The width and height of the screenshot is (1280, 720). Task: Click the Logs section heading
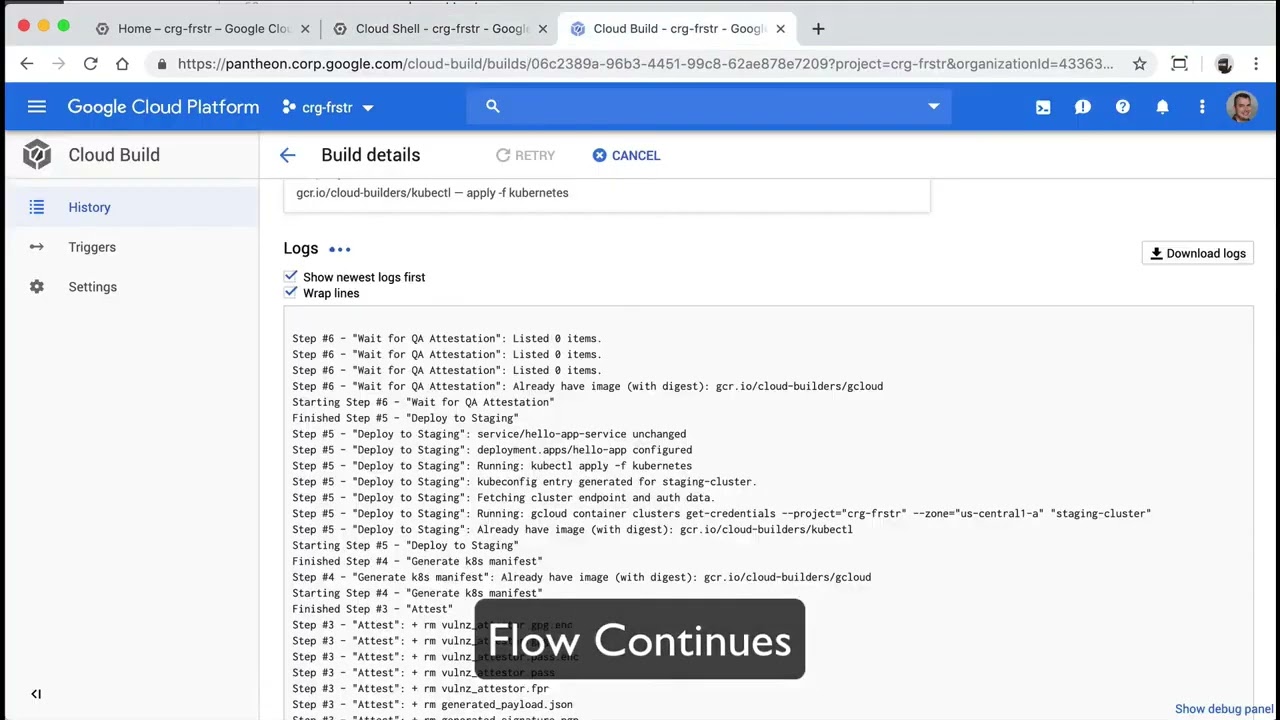[301, 248]
